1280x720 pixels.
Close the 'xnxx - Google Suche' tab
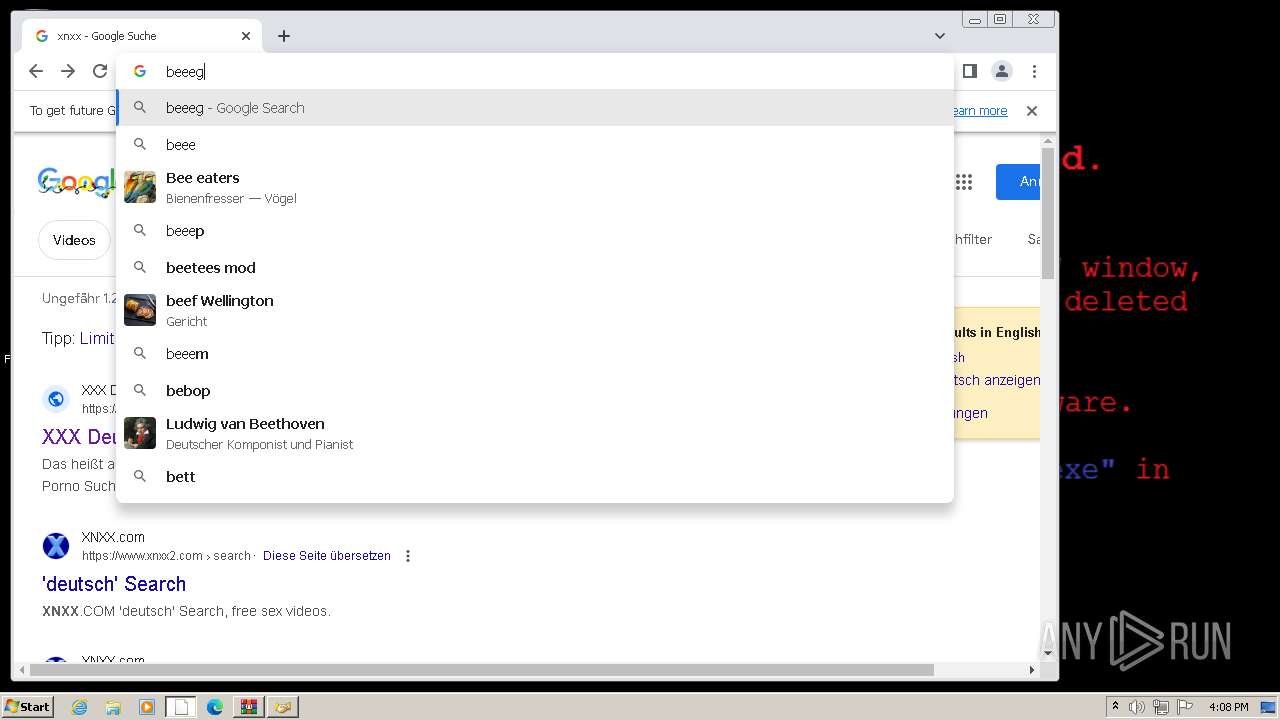click(x=246, y=36)
